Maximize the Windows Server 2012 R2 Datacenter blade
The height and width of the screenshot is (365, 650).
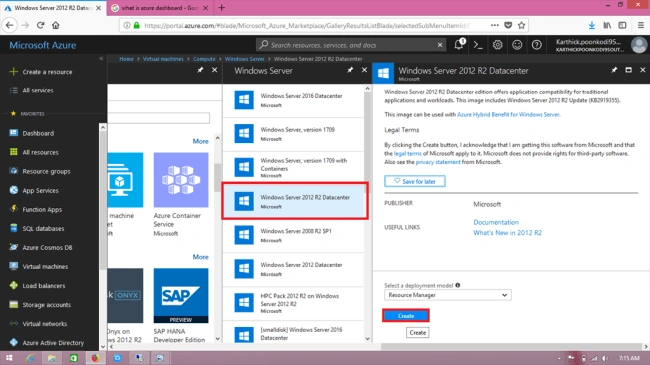tap(628, 70)
